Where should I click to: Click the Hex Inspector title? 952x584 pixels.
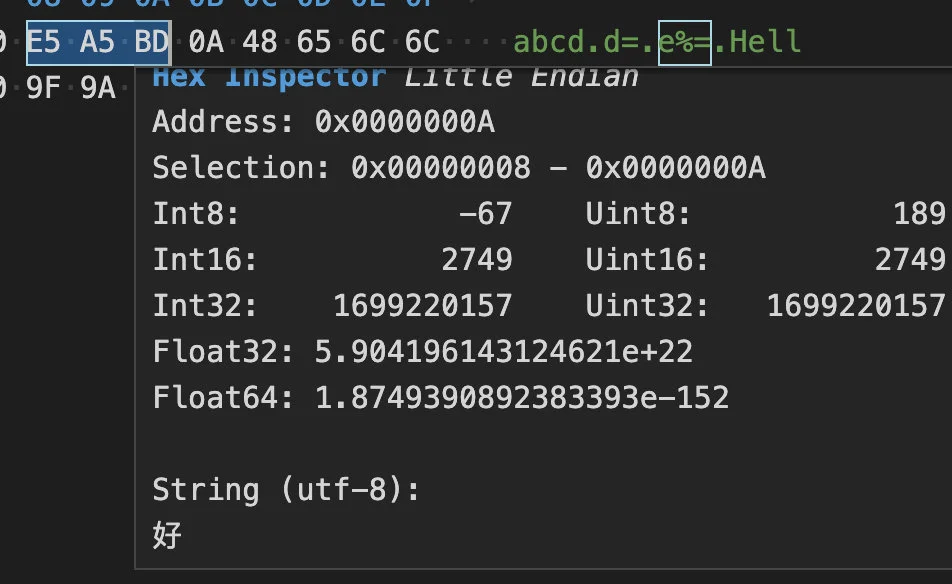coord(268,77)
